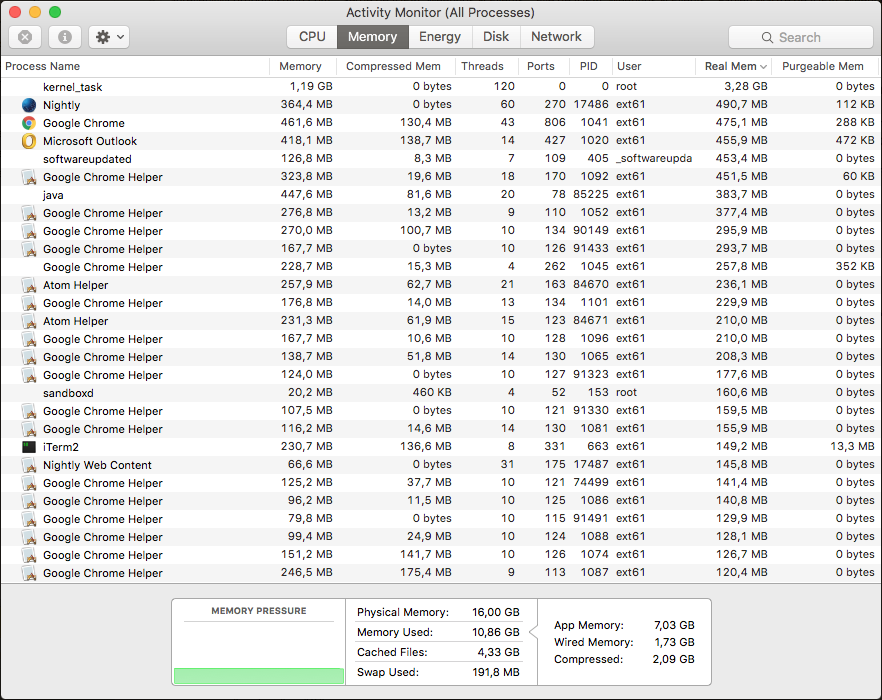Switch to the Disk tab
This screenshot has height=700, width=882.
pyautogui.click(x=496, y=37)
